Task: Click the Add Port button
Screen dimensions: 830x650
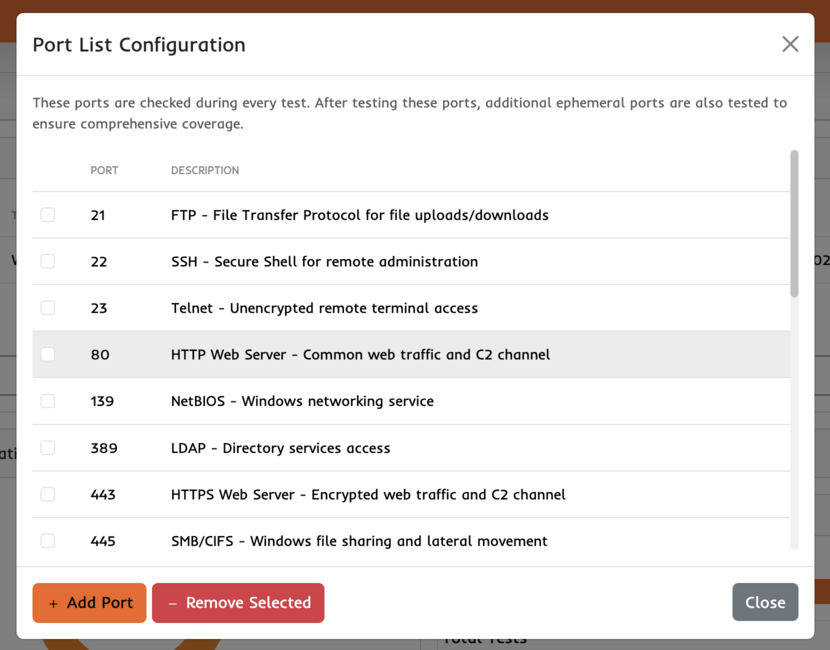Action: 89,603
